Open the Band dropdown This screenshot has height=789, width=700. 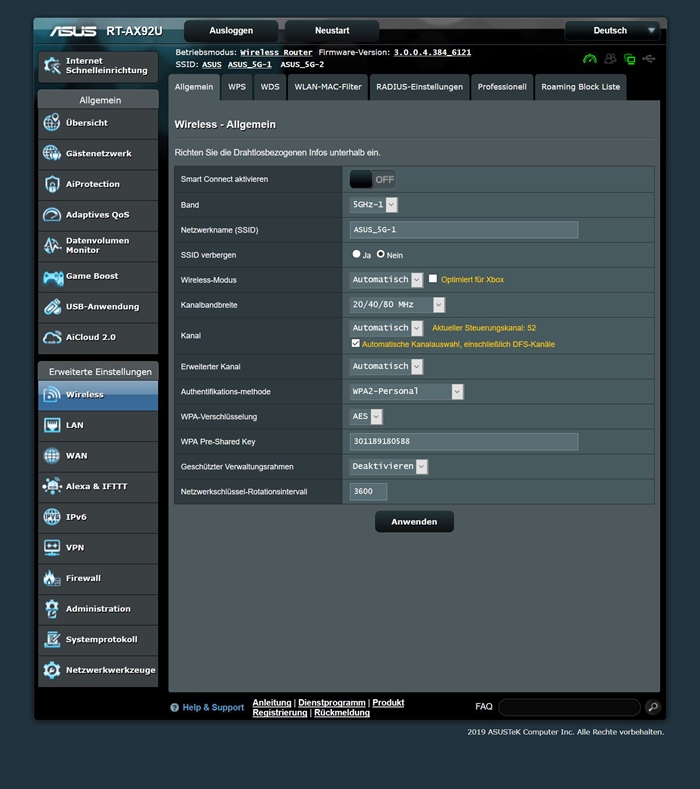click(x=374, y=204)
